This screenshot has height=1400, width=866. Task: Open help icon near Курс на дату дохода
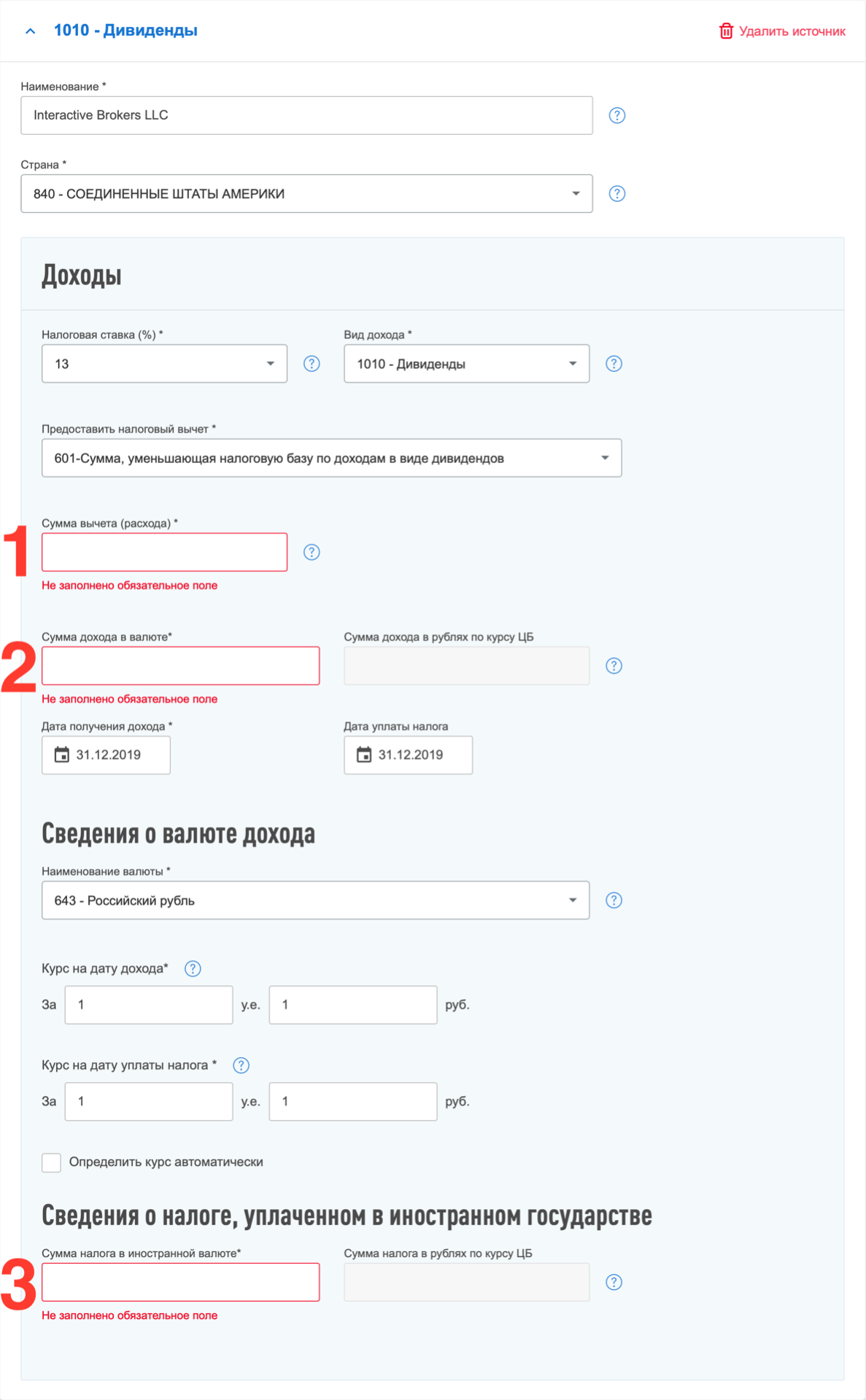pyautogui.click(x=193, y=968)
